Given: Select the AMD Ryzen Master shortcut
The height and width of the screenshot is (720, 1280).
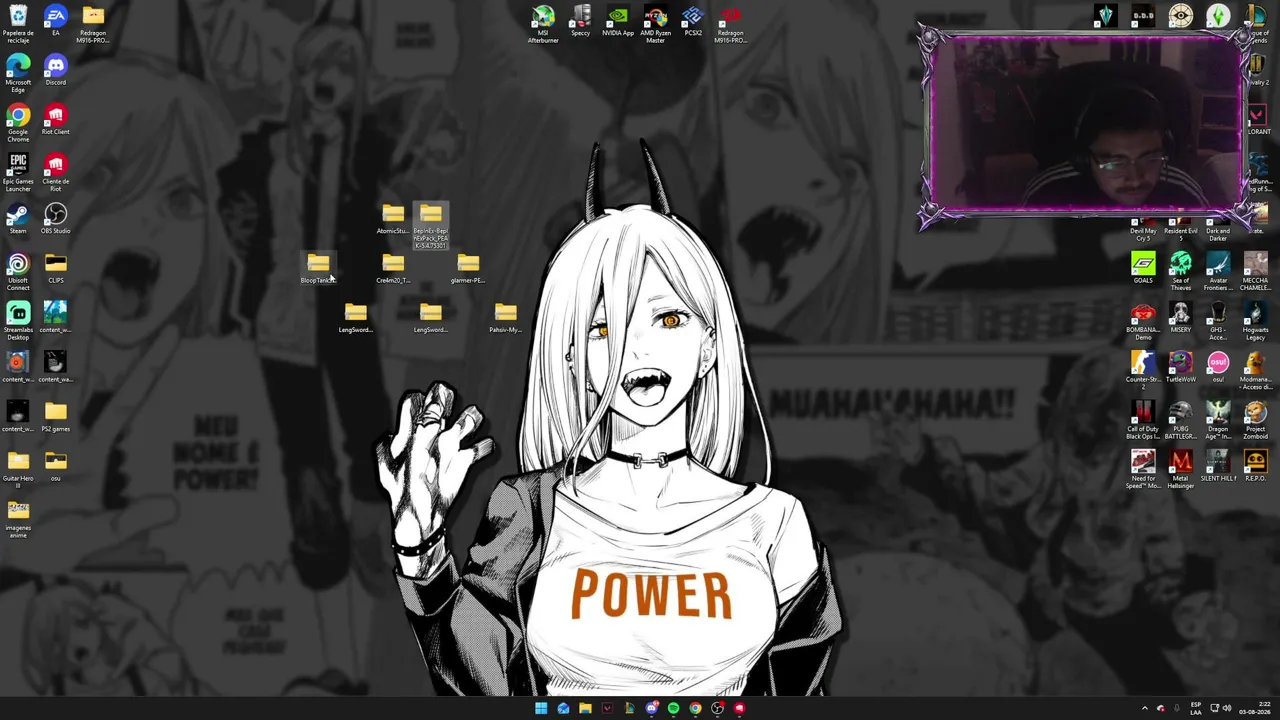Looking at the screenshot, I should pyautogui.click(x=655, y=24).
